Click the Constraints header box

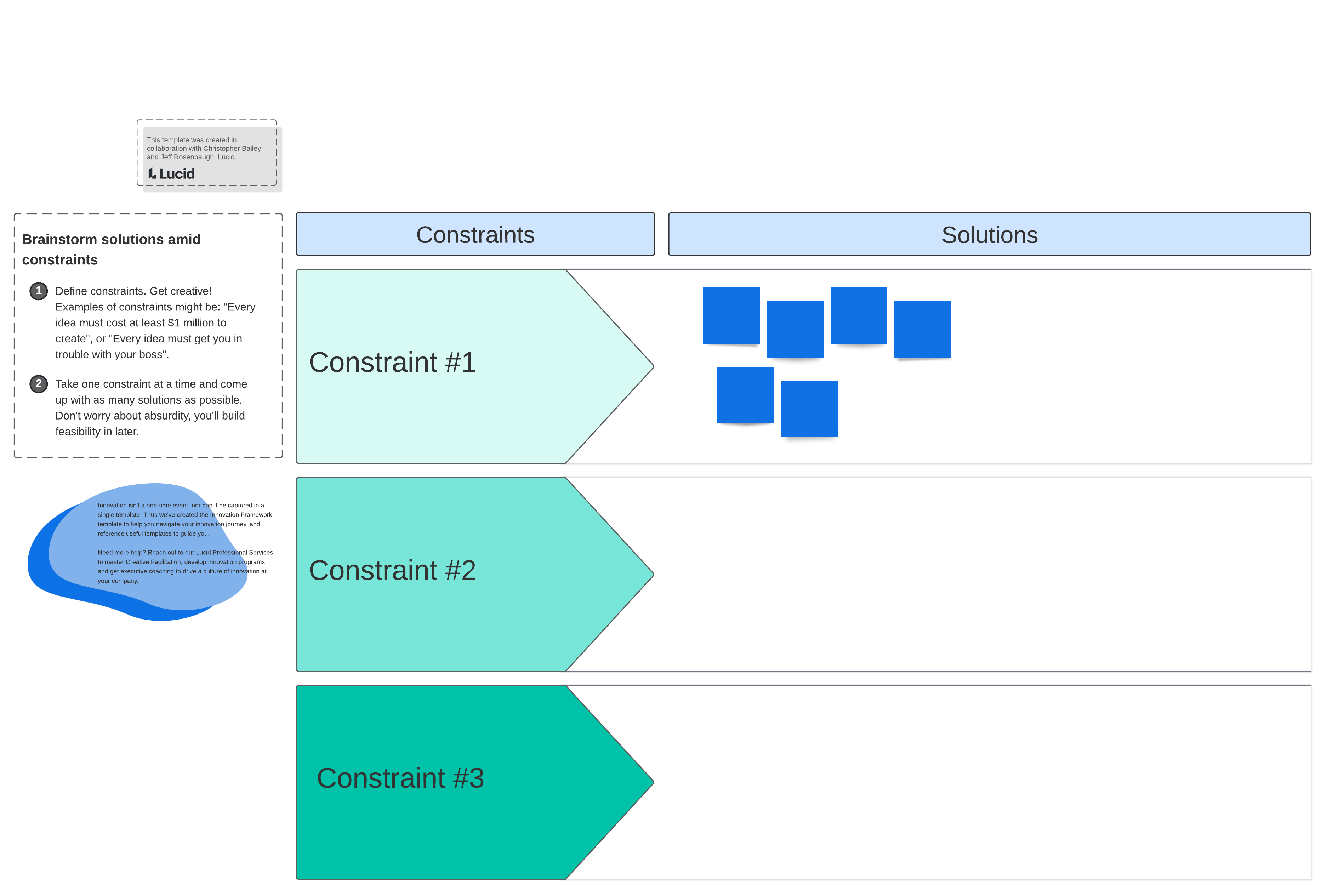(475, 234)
